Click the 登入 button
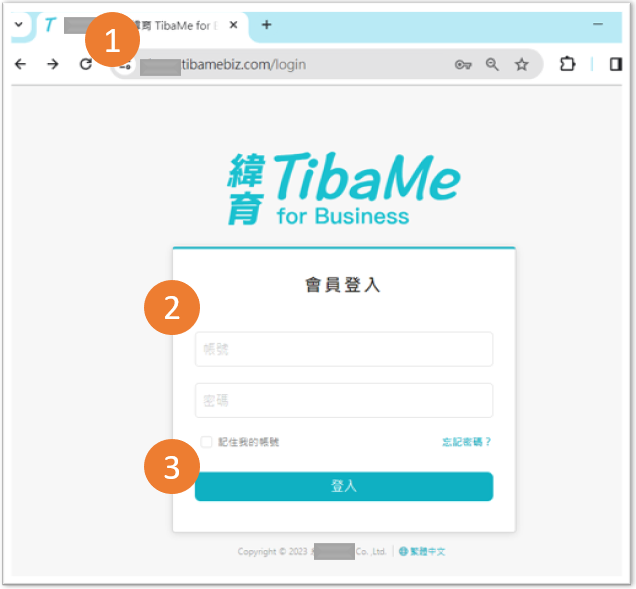The width and height of the screenshot is (636, 589). coord(343,486)
